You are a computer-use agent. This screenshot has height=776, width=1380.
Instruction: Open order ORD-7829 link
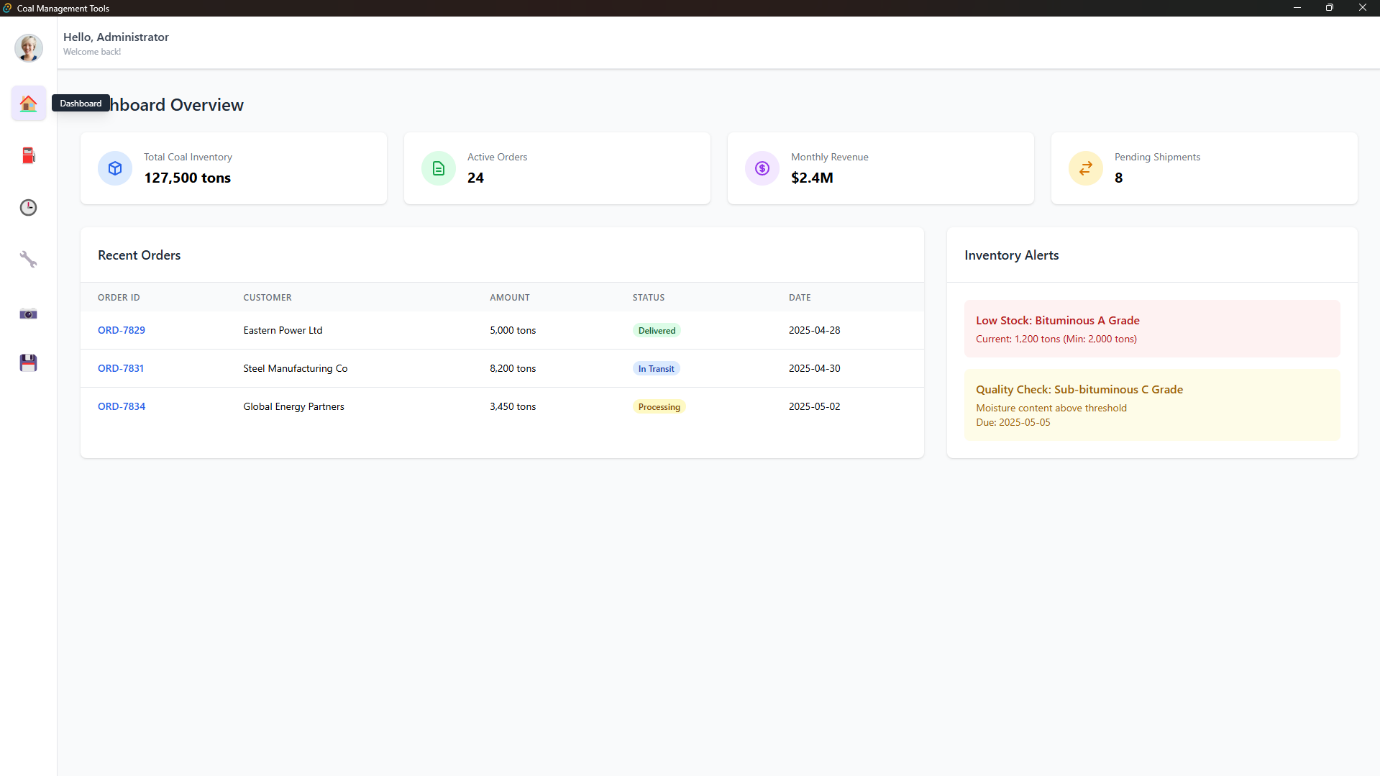click(121, 330)
